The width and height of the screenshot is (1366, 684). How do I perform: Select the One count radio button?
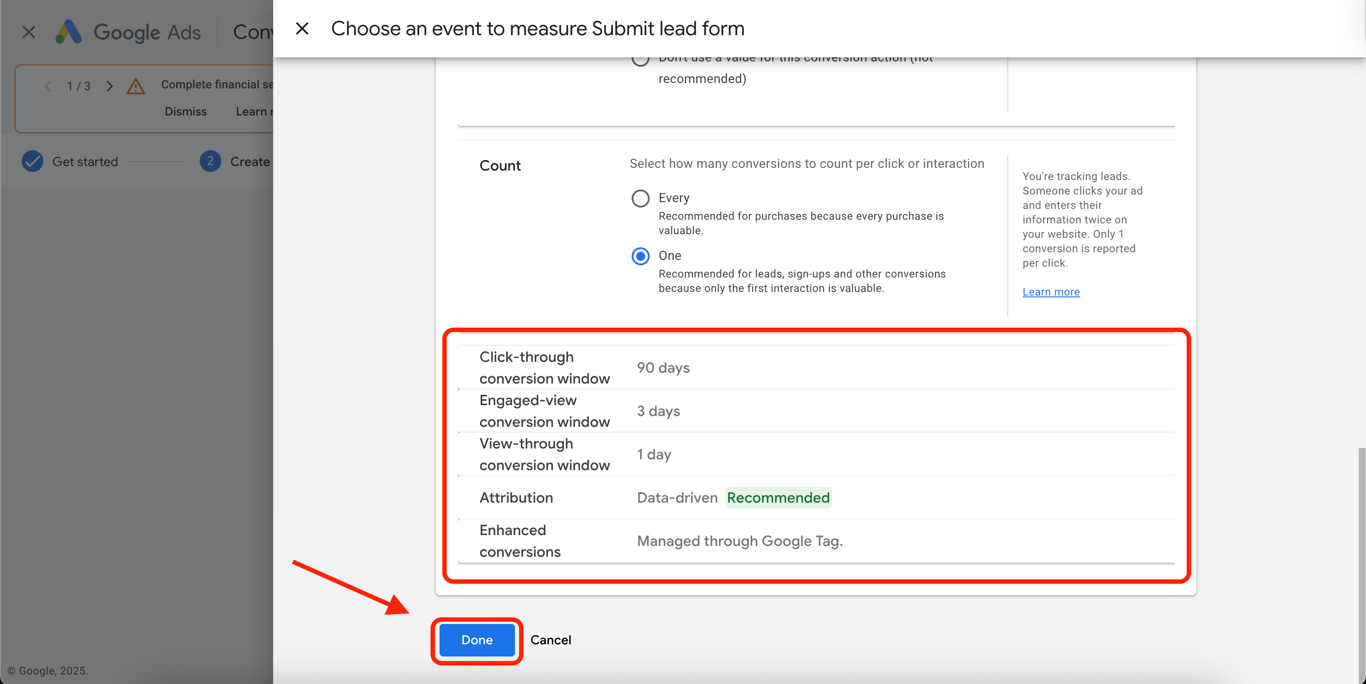(641, 256)
